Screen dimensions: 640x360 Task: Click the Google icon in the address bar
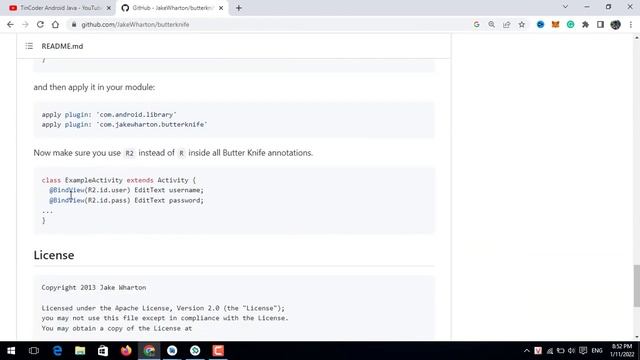pyautogui.click(x=476, y=24)
